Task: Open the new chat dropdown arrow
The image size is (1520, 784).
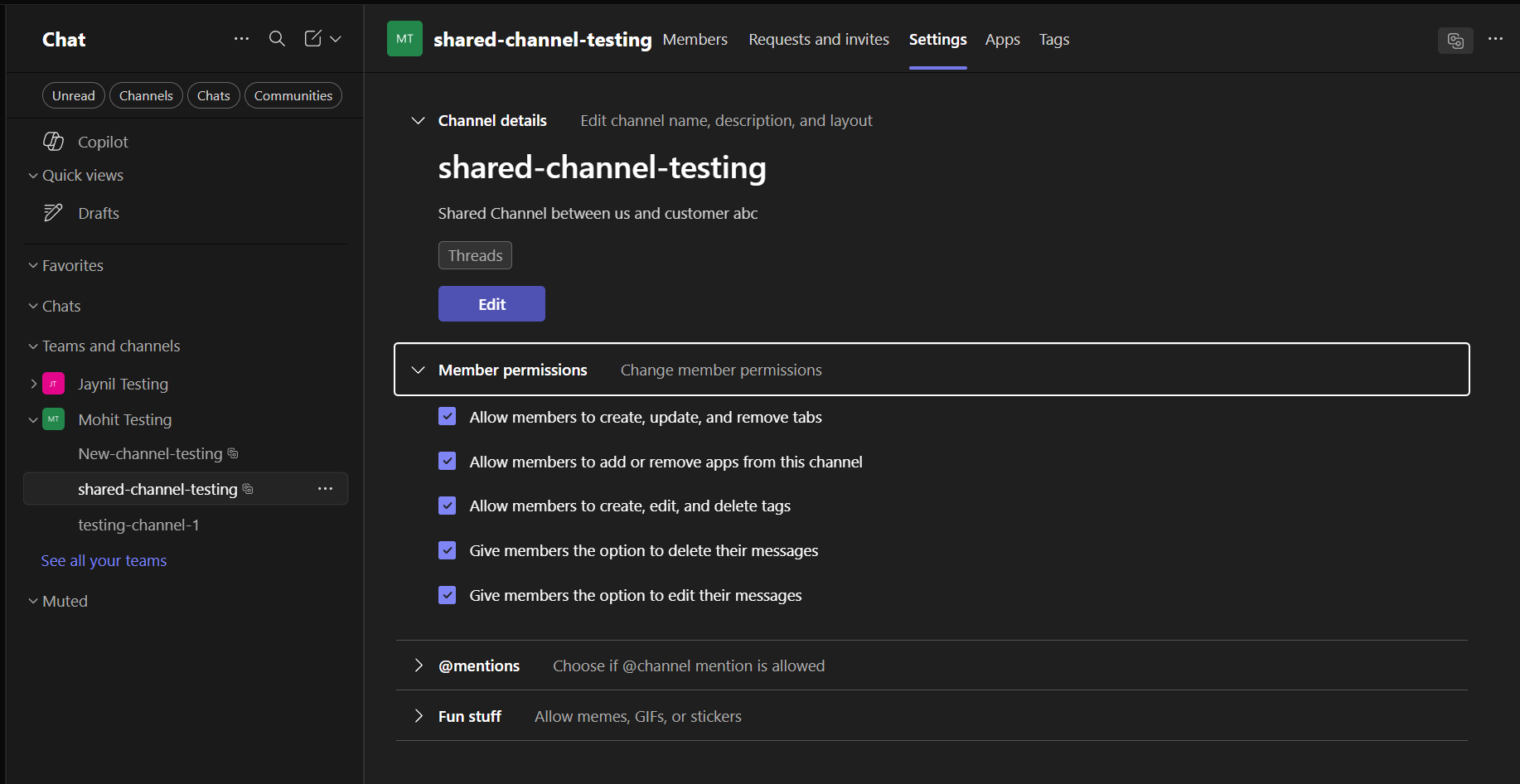Action: pos(336,39)
